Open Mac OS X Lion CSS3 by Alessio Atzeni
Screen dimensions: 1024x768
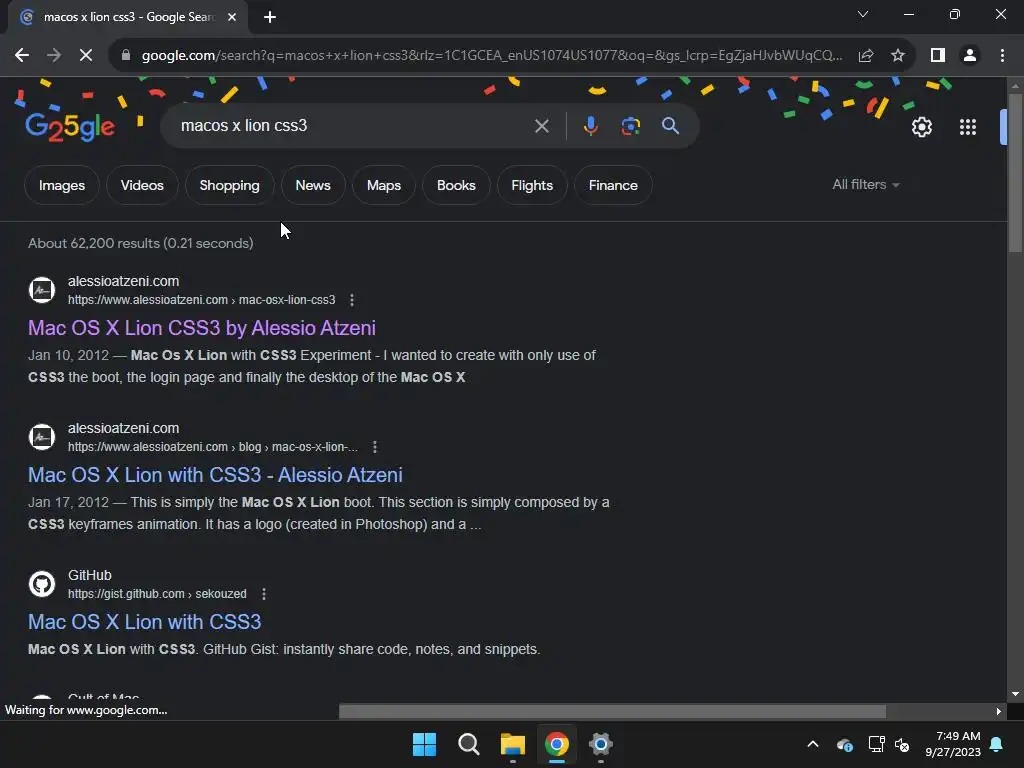202,328
